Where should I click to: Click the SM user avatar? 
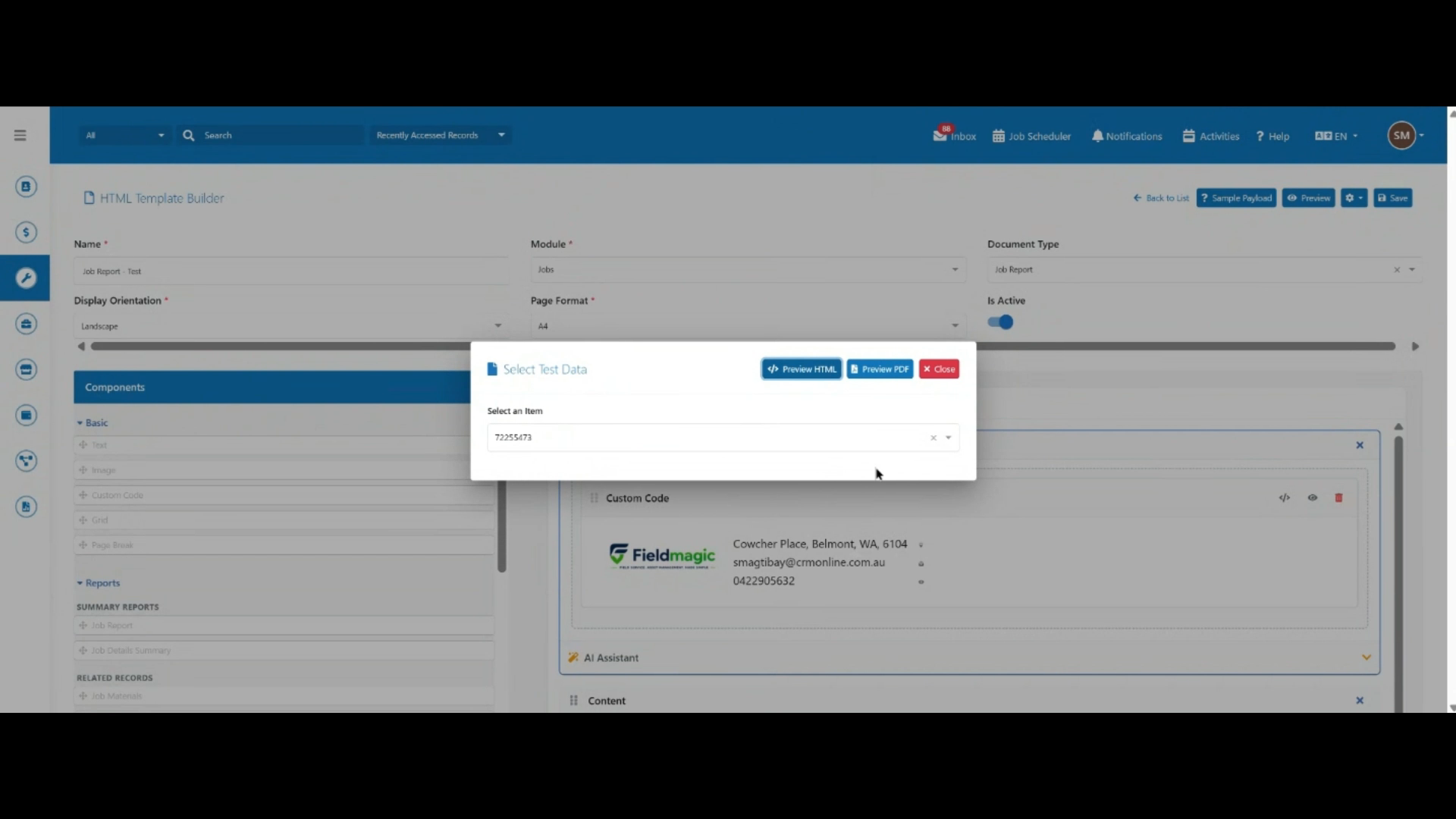click(x=1401, y=136)
